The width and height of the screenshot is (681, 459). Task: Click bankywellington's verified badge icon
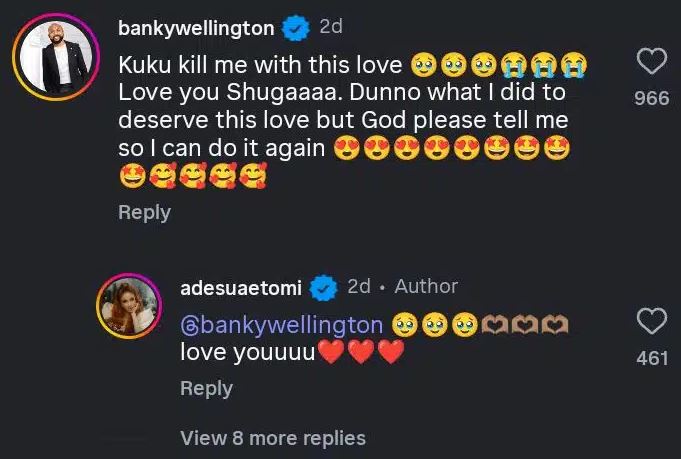point(294,29)
